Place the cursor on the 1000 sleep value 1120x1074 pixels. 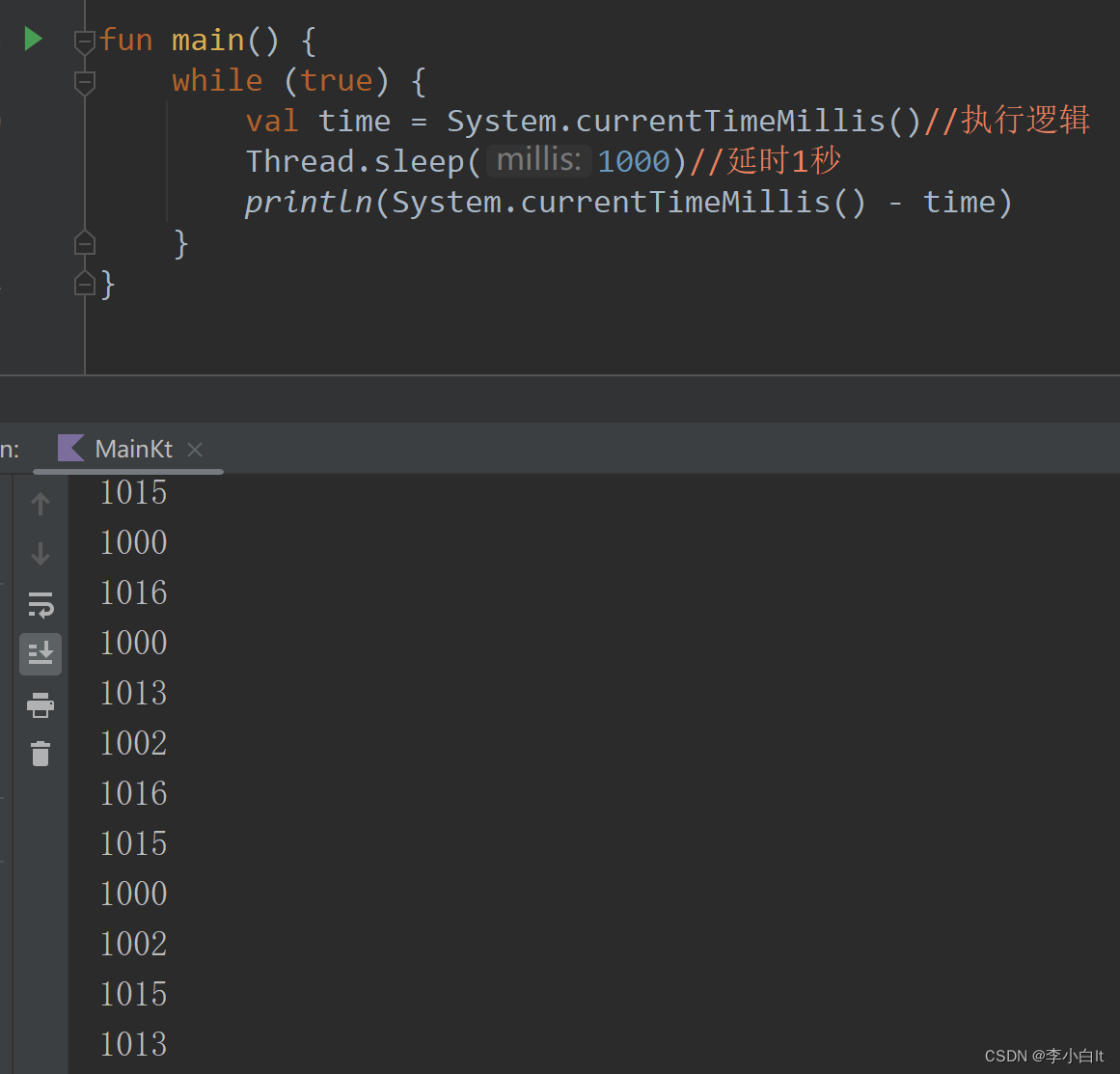(634, 161)
